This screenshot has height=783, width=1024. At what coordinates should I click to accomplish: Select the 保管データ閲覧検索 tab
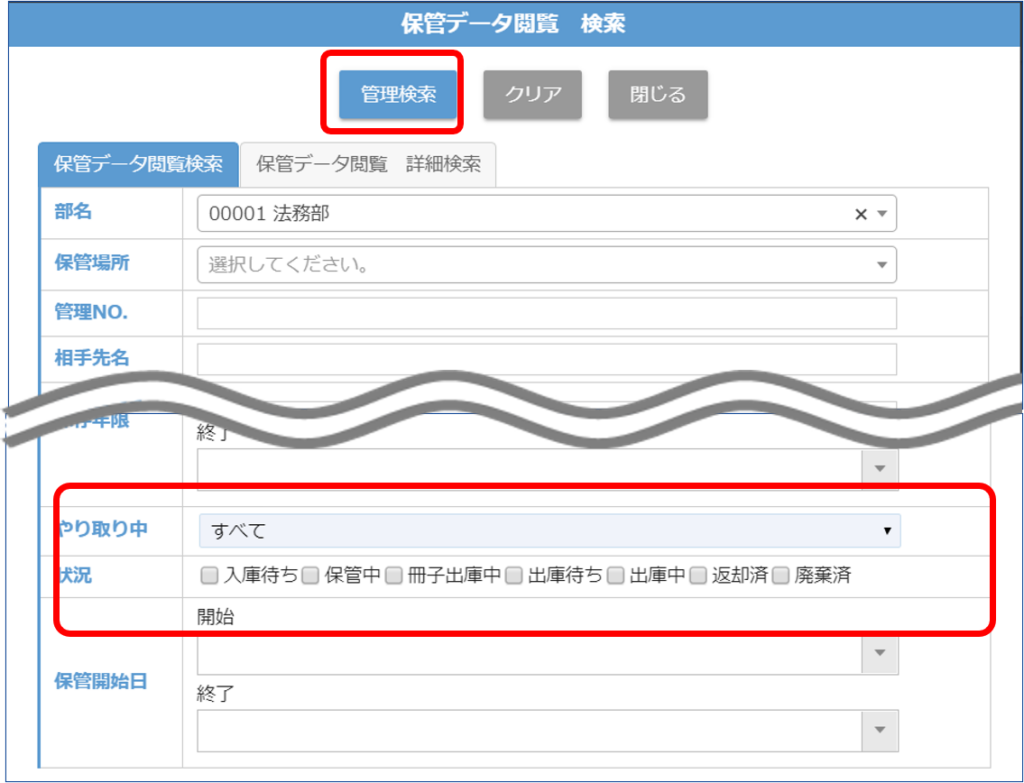click(138, 164)
